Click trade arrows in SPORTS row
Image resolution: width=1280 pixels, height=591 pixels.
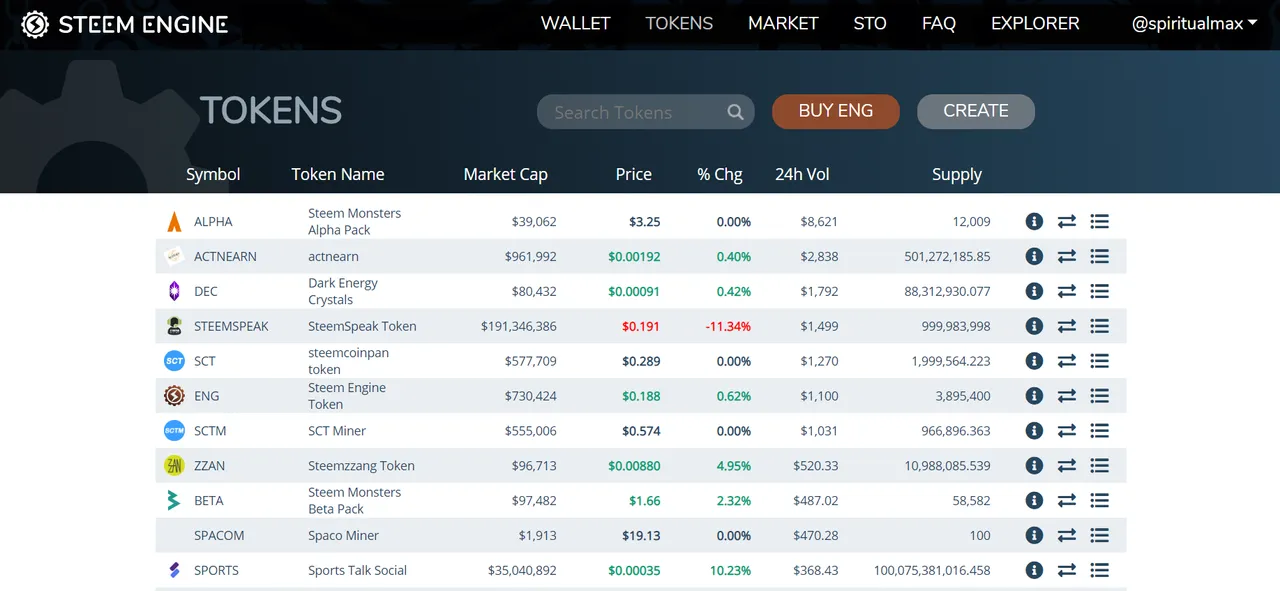coord(1067,571)
